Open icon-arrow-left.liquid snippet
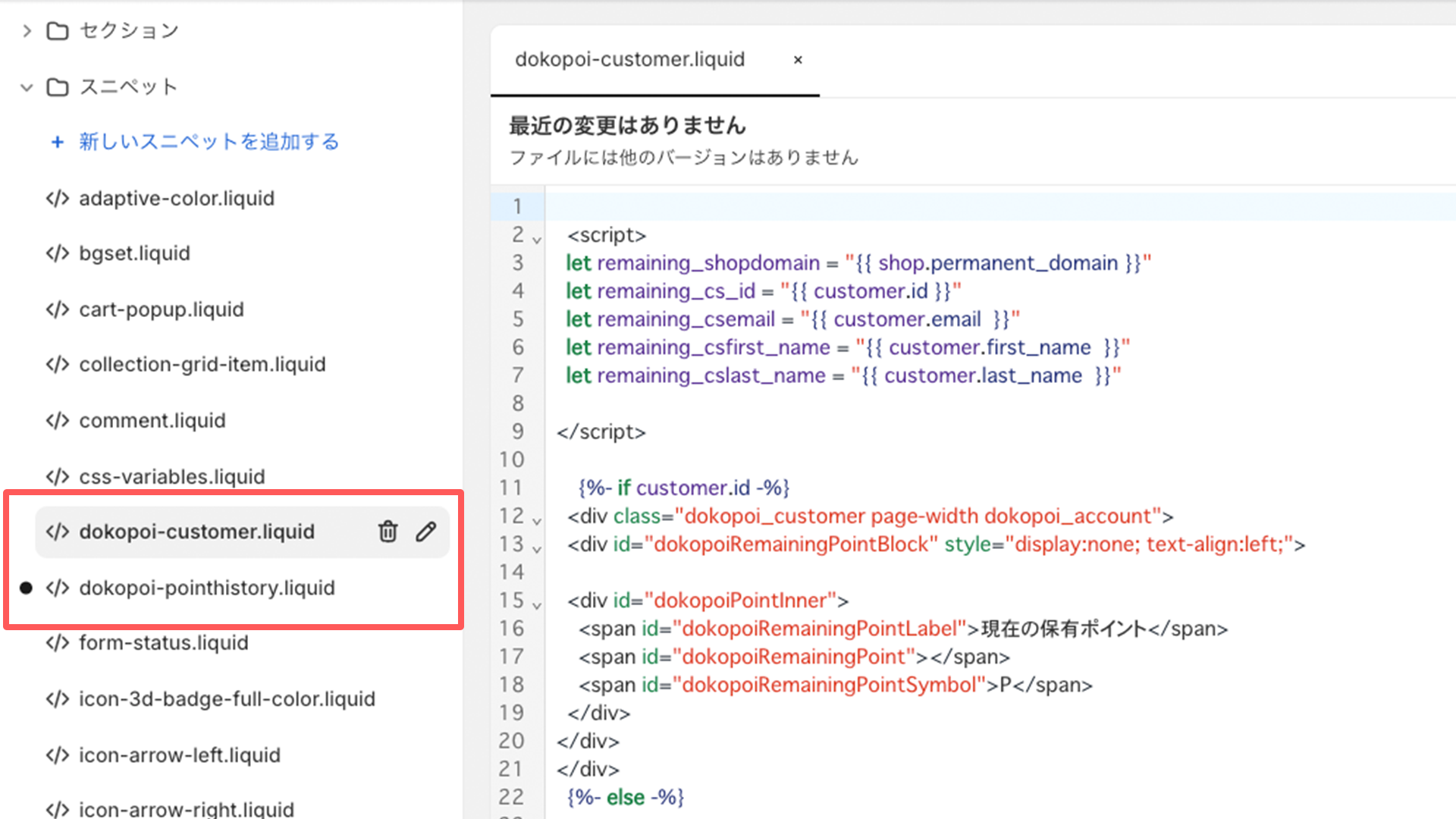 click(180, 755)
